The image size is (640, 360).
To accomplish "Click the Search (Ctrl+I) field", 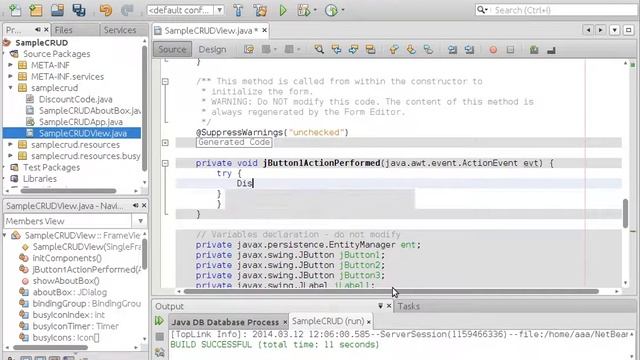I will [x=556, y=10].
